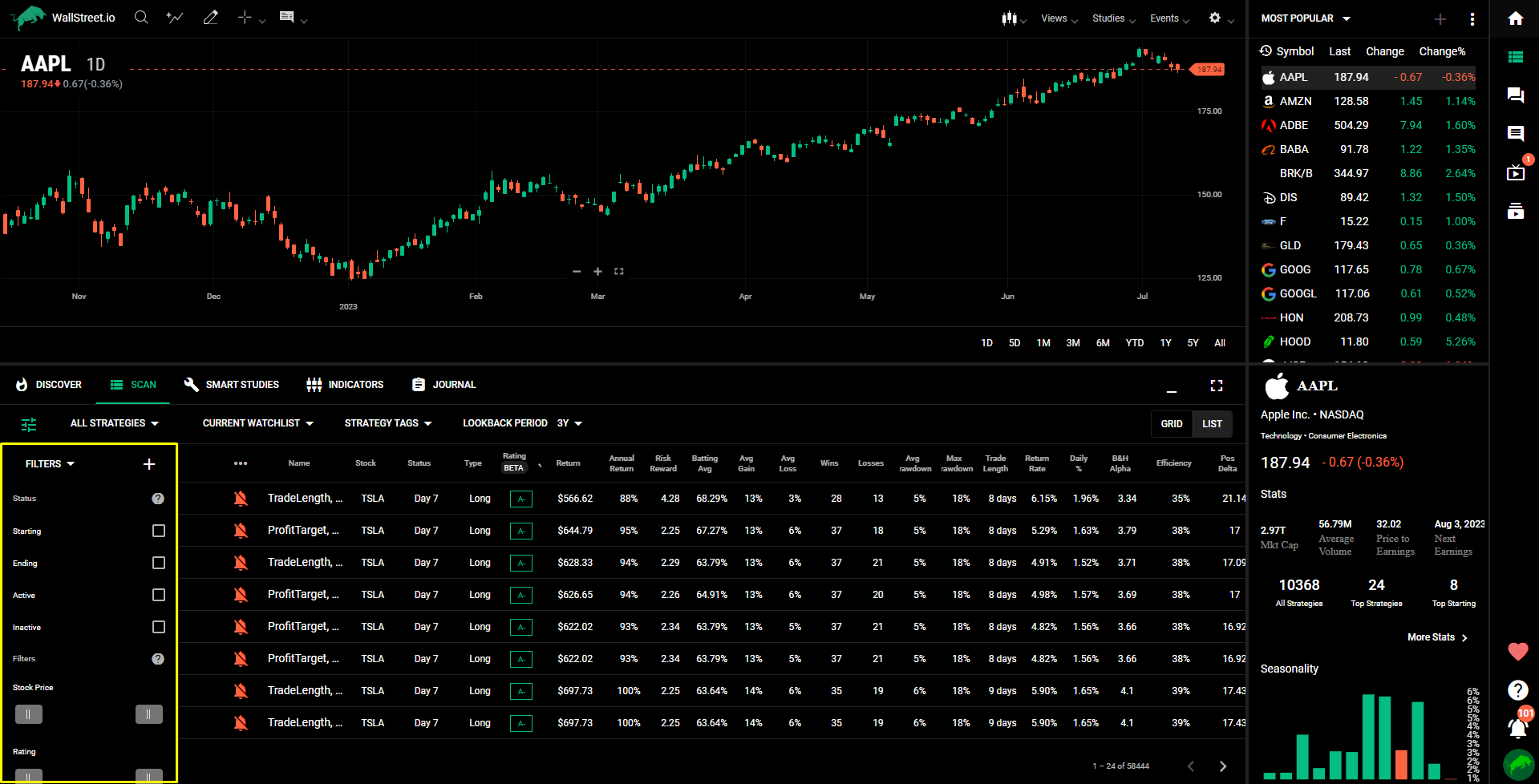Click the Status help question mark
This screenshot has width=1539, height=784.
coord(158,499)
